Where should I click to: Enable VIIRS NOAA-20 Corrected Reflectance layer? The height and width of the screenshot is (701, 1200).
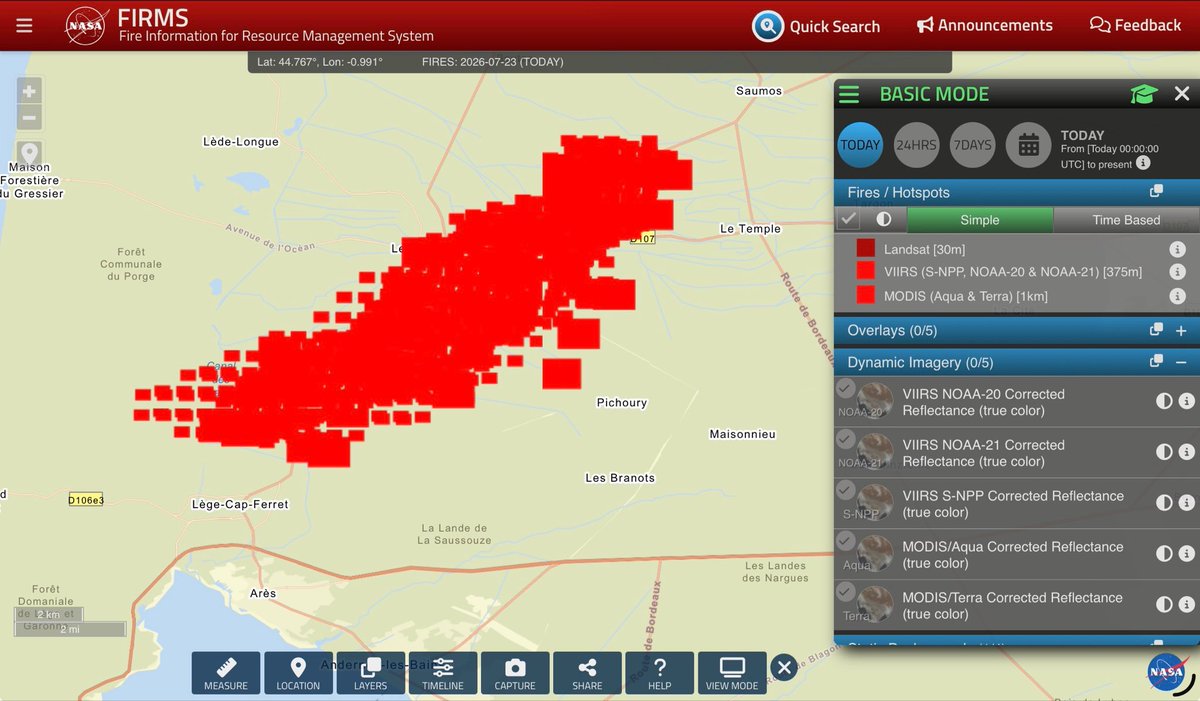846,388
